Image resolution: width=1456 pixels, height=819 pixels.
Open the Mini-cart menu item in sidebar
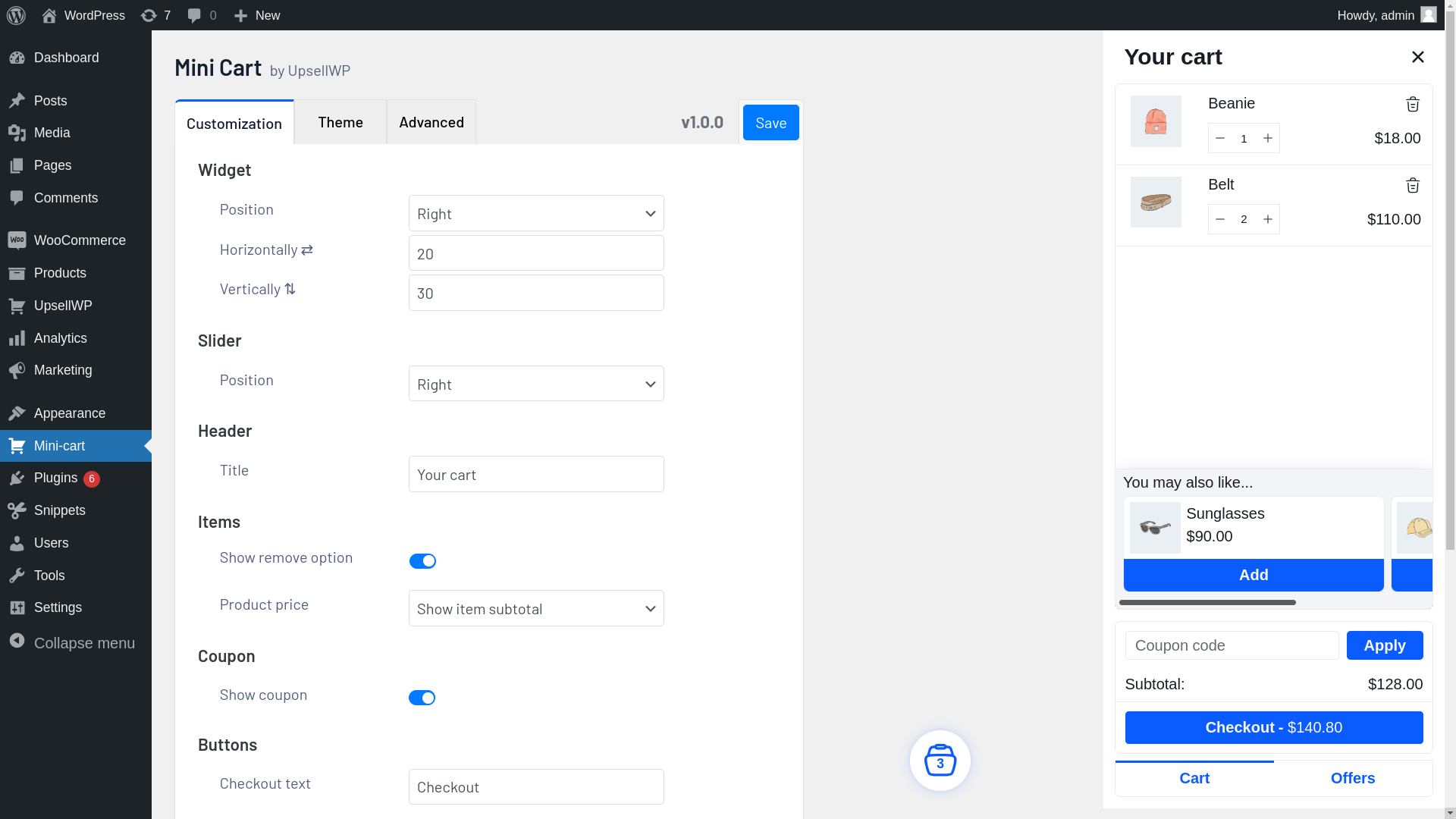click(x=76, y=446)
